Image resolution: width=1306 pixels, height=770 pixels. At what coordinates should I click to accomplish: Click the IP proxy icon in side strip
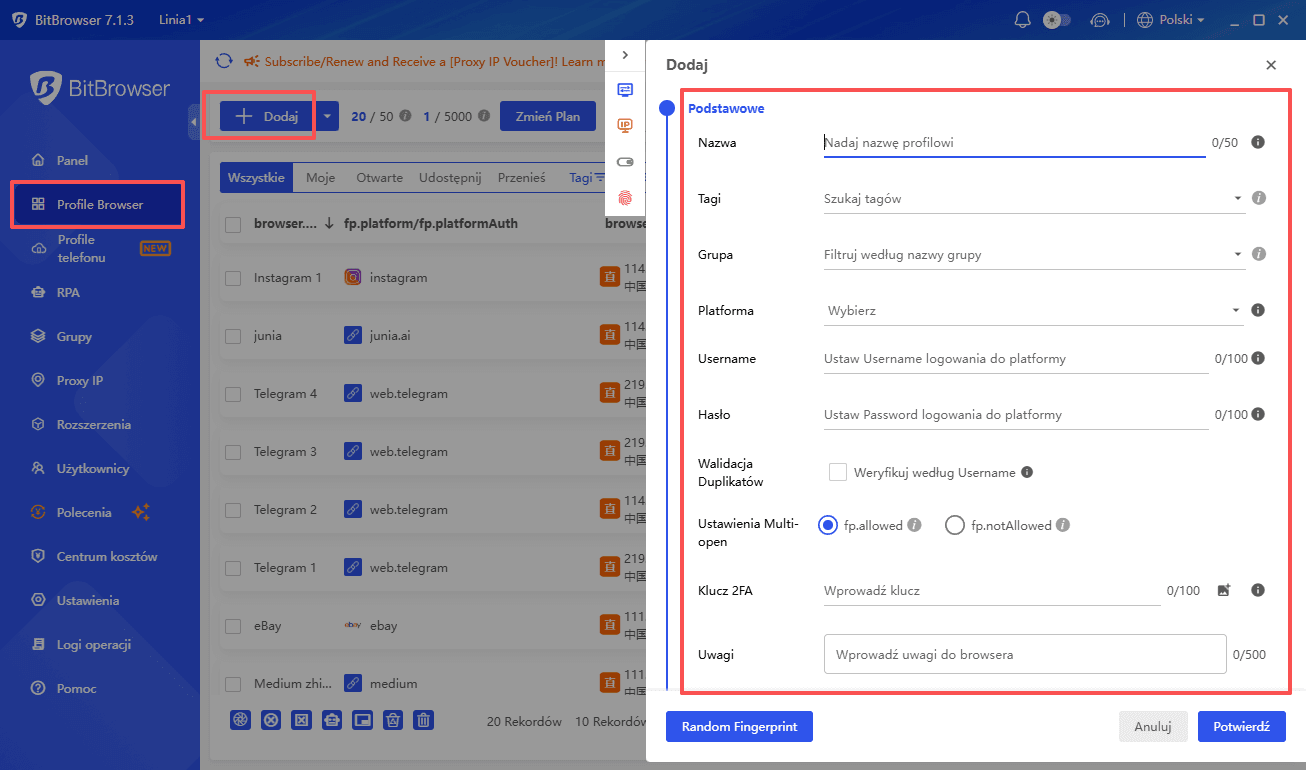[625, 125]
